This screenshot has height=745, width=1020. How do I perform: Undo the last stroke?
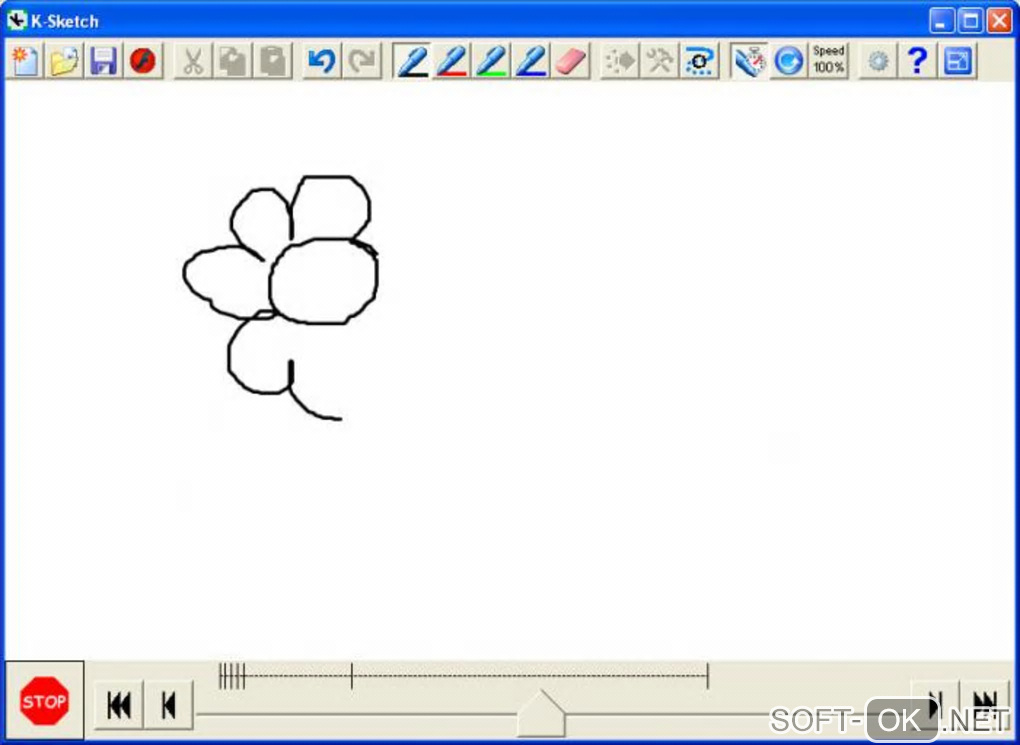point(321,62)
